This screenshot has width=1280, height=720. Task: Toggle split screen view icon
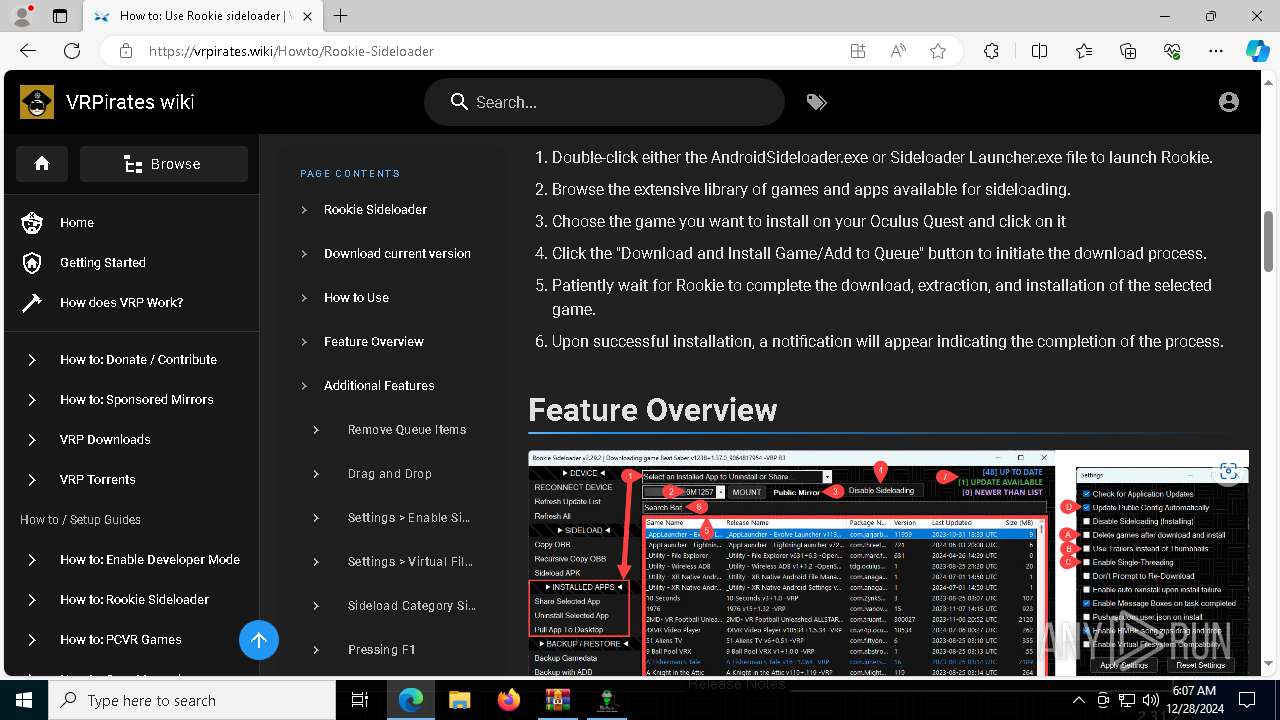(x=1039, y=51)
